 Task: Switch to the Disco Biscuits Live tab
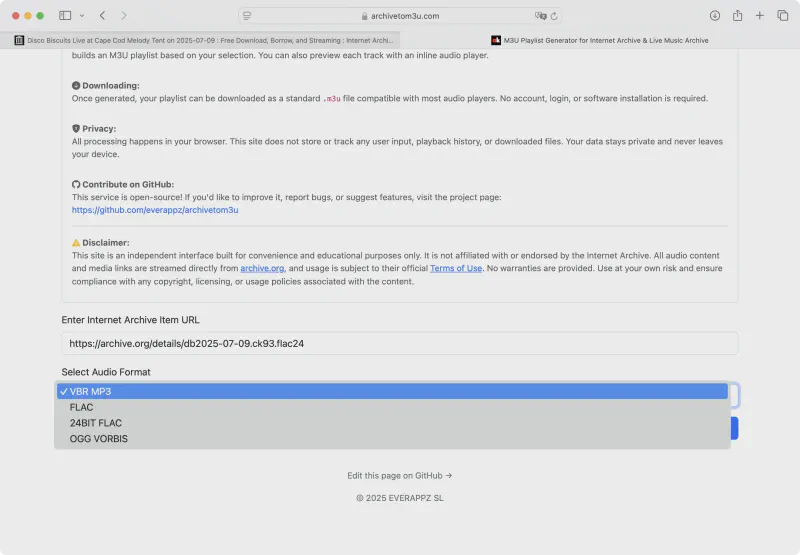(200, 40)
